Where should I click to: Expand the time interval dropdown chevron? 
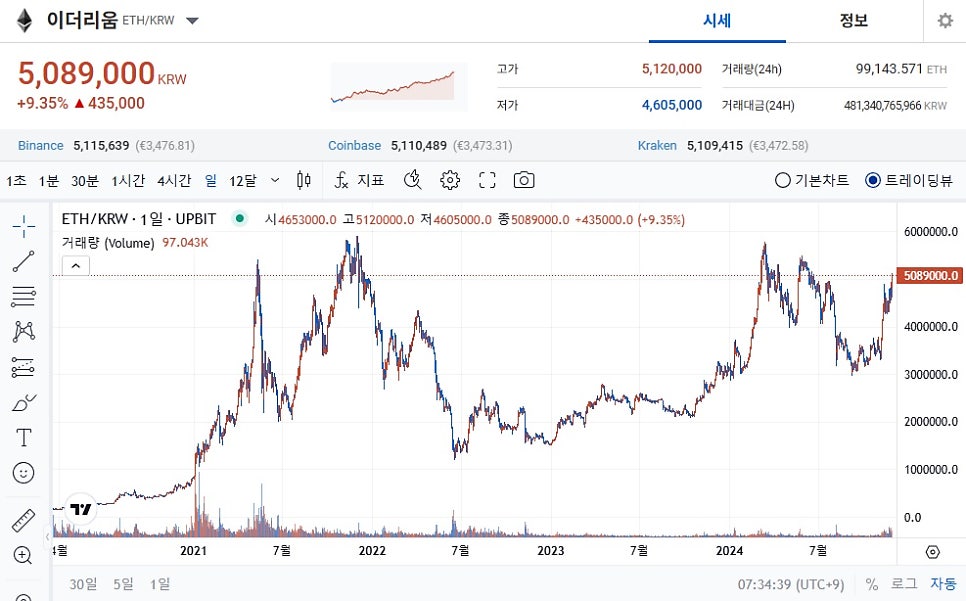tap(275, 180)
